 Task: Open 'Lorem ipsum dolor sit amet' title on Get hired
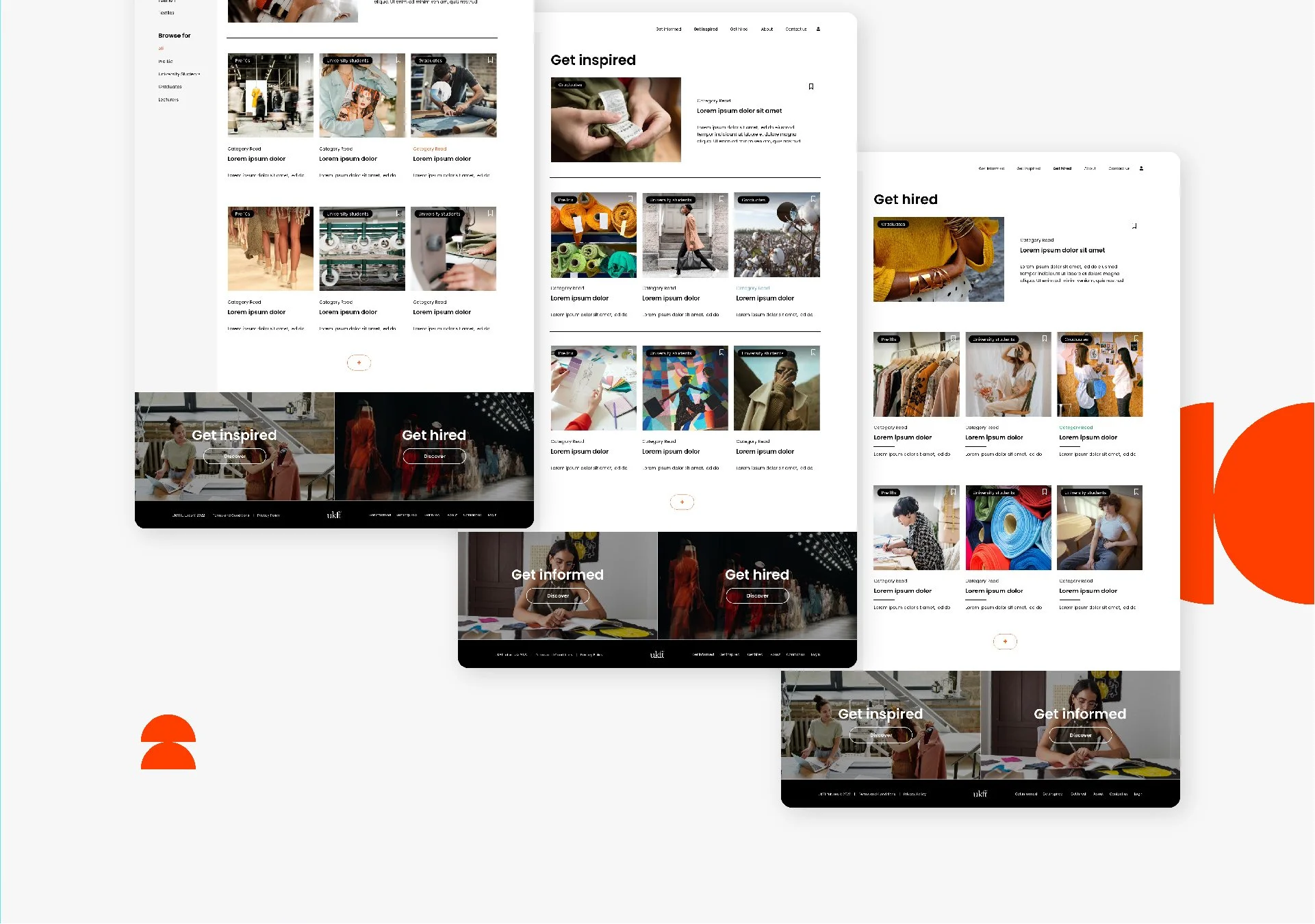coord(1062,251)
